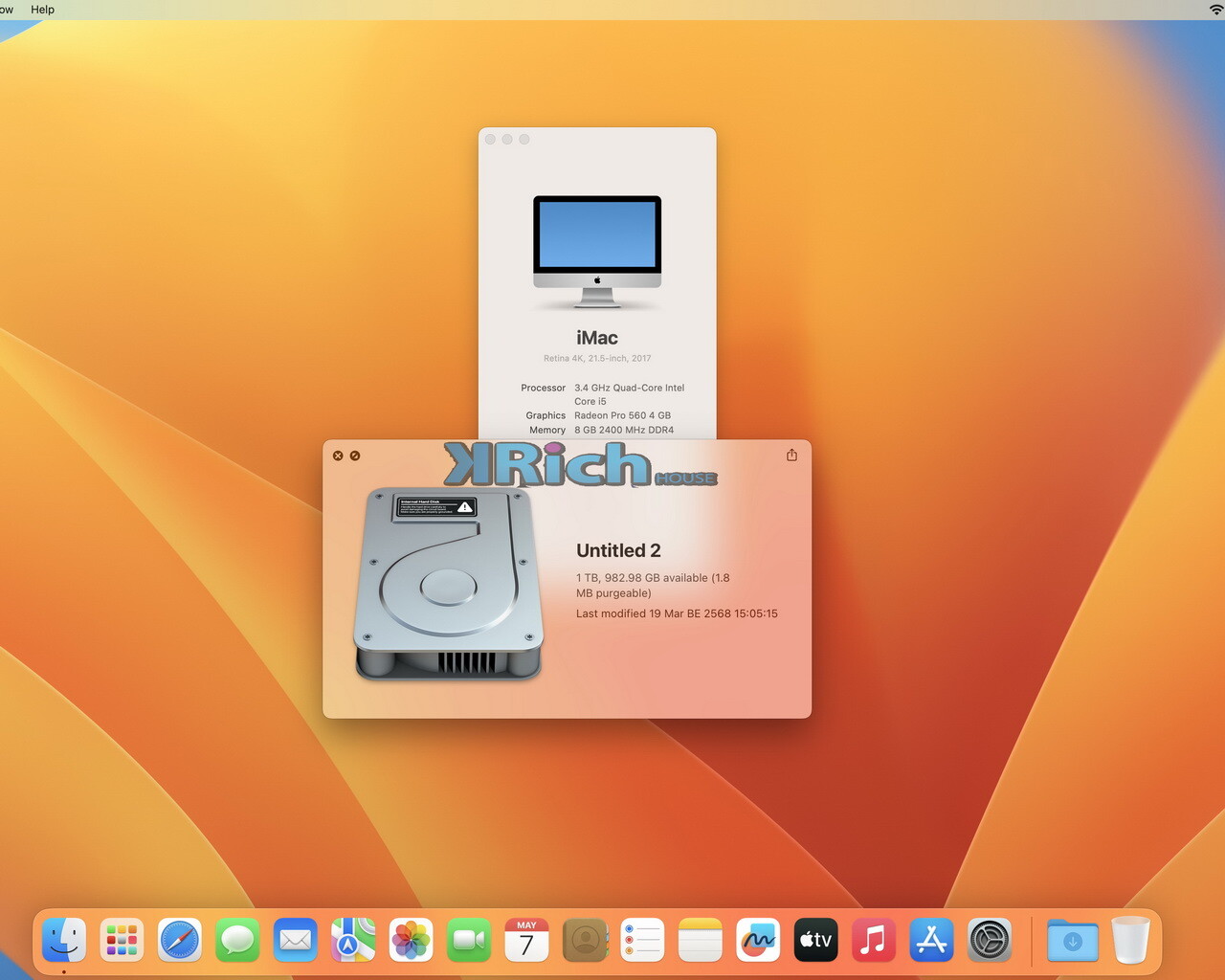Open App Store in the dock
Screen dimensions: 1225x980
(931, 941)
